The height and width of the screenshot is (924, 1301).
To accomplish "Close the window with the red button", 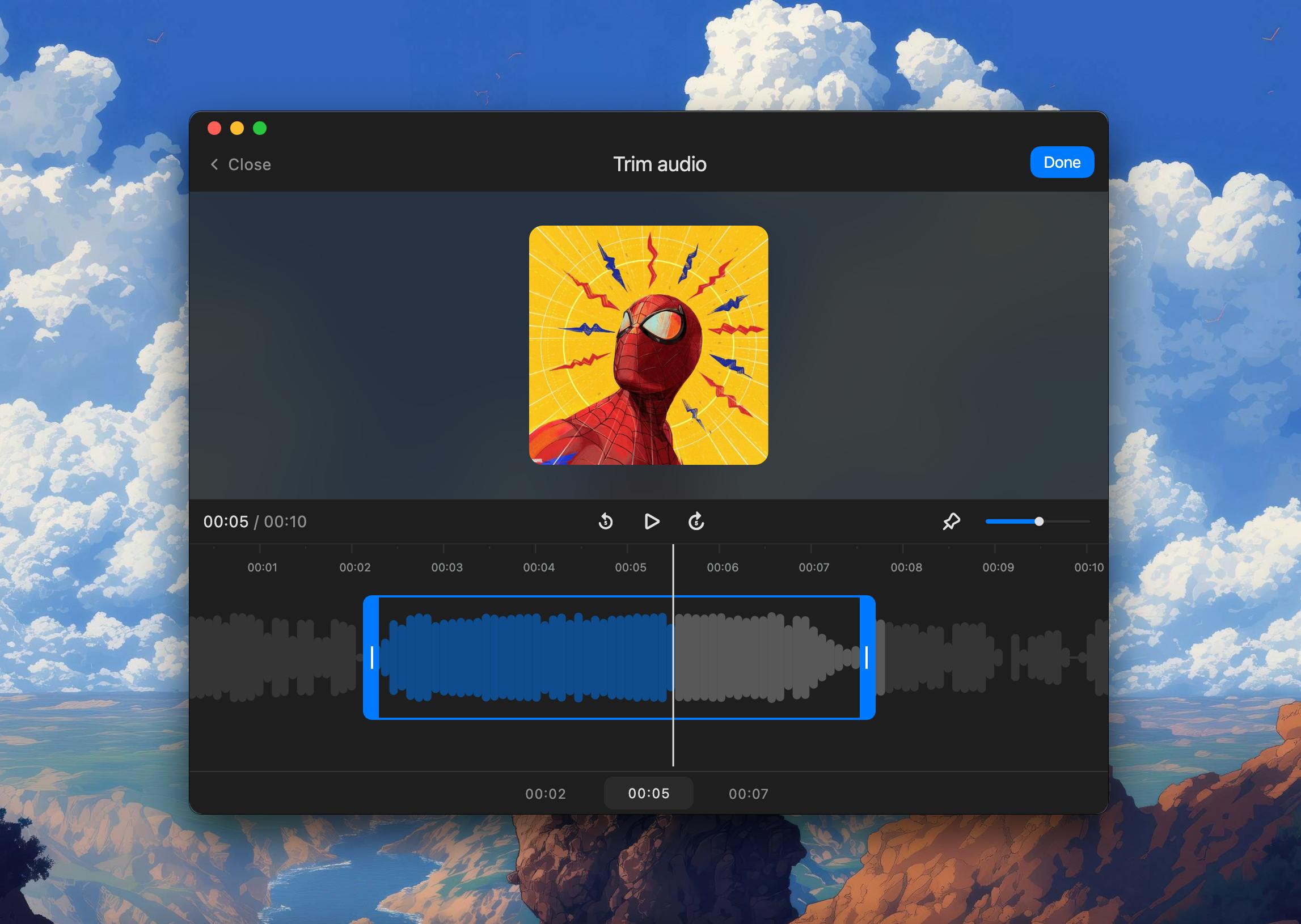I will [214, 128].
